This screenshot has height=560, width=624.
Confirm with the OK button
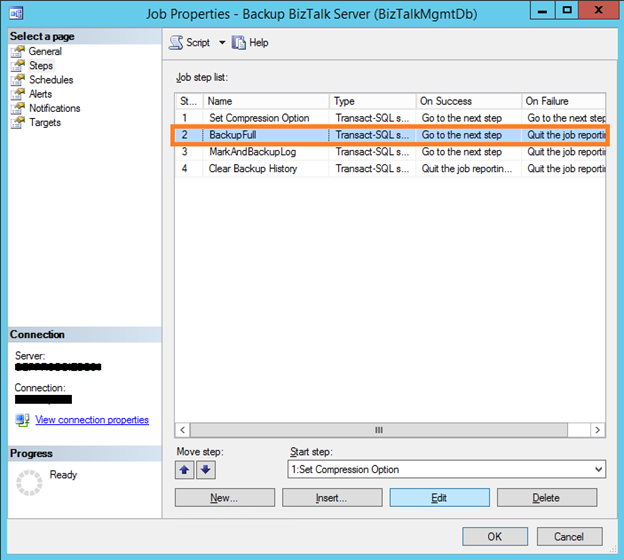(495, 537)
